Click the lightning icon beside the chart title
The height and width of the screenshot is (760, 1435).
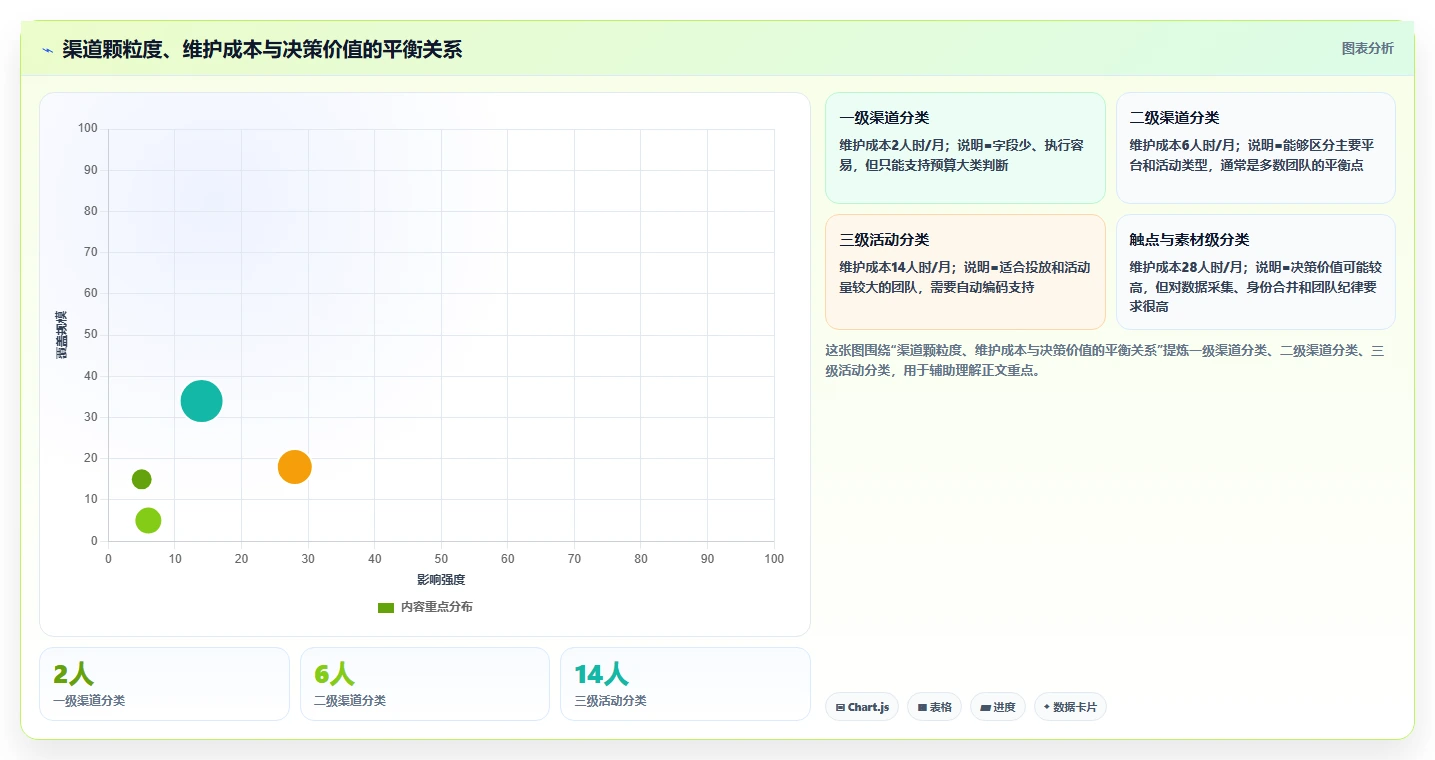click(47, 50)
